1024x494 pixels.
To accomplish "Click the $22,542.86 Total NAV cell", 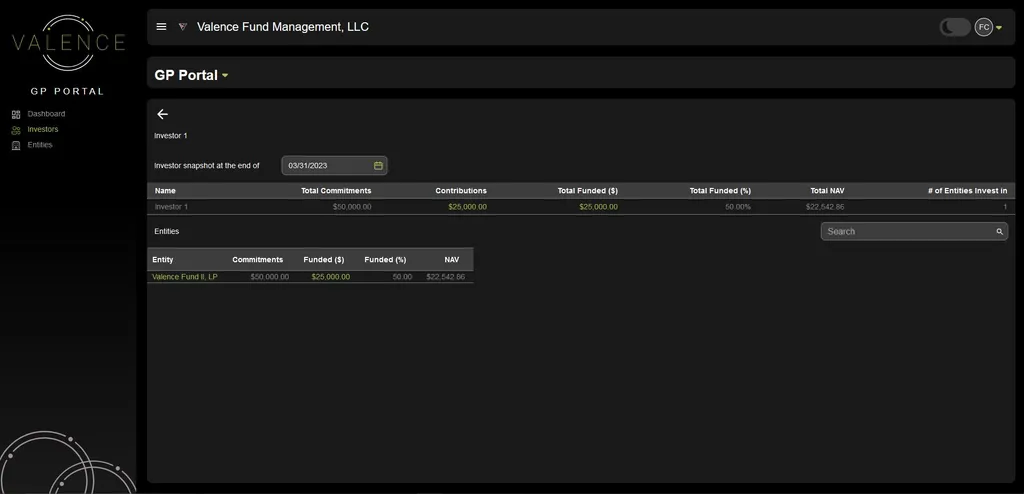I will [825, 207].
